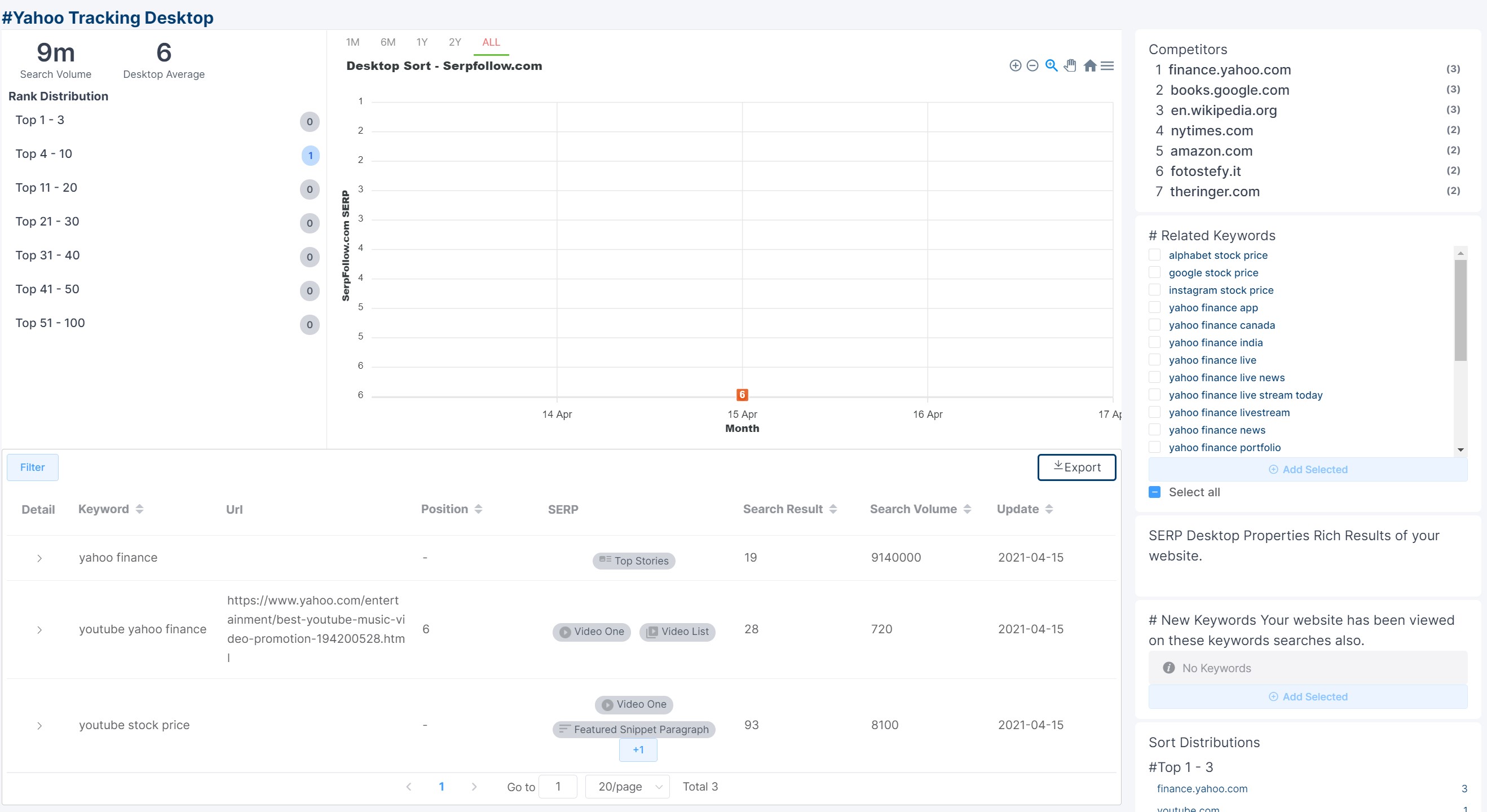Select page 1 in pagination
Screen dimensions: 1487x812
coord(442,787)
